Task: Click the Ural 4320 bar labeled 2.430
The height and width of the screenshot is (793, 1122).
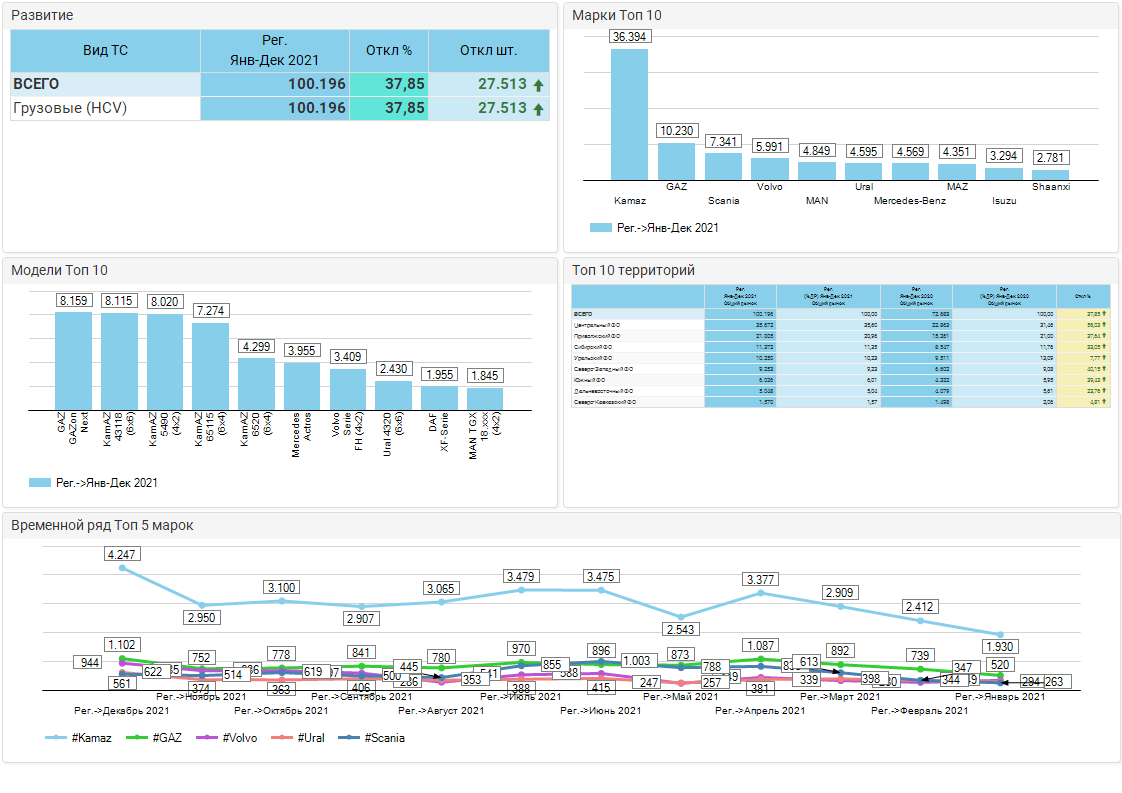Action: [x=394, y=394]
